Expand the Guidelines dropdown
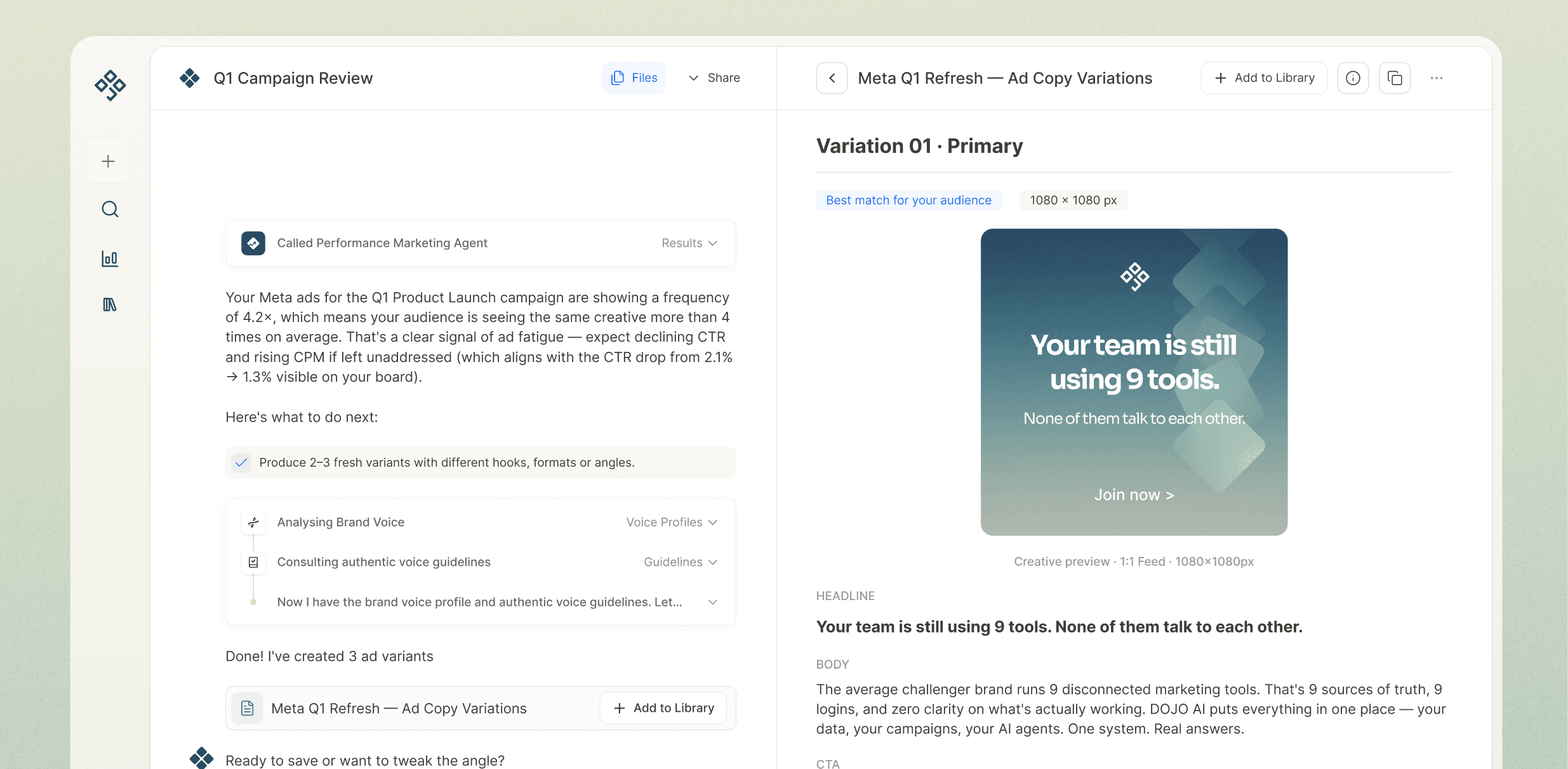1568x769 pixels. tap(681, 562)
